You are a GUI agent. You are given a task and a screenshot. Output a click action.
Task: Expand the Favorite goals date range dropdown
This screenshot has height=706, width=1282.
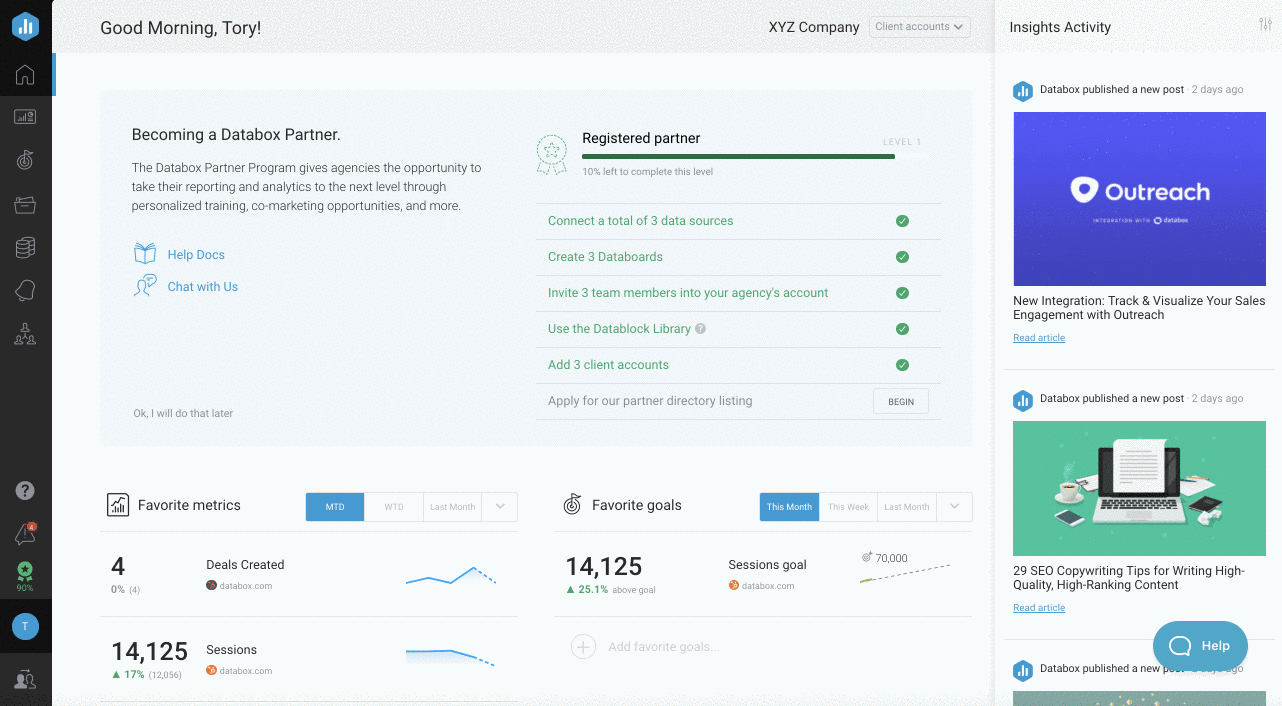click(x=955, y=507)
